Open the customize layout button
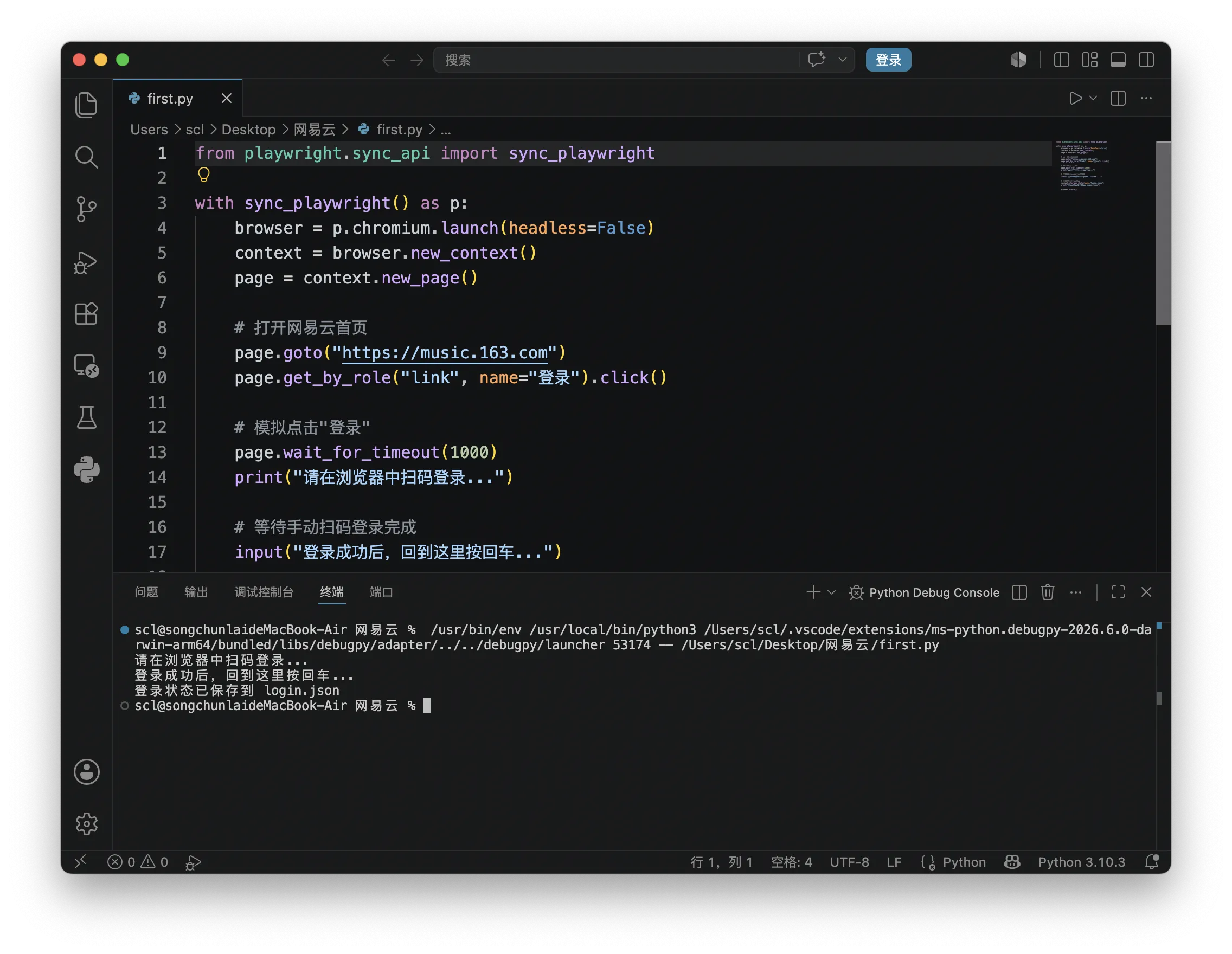 coord(1090,59)
